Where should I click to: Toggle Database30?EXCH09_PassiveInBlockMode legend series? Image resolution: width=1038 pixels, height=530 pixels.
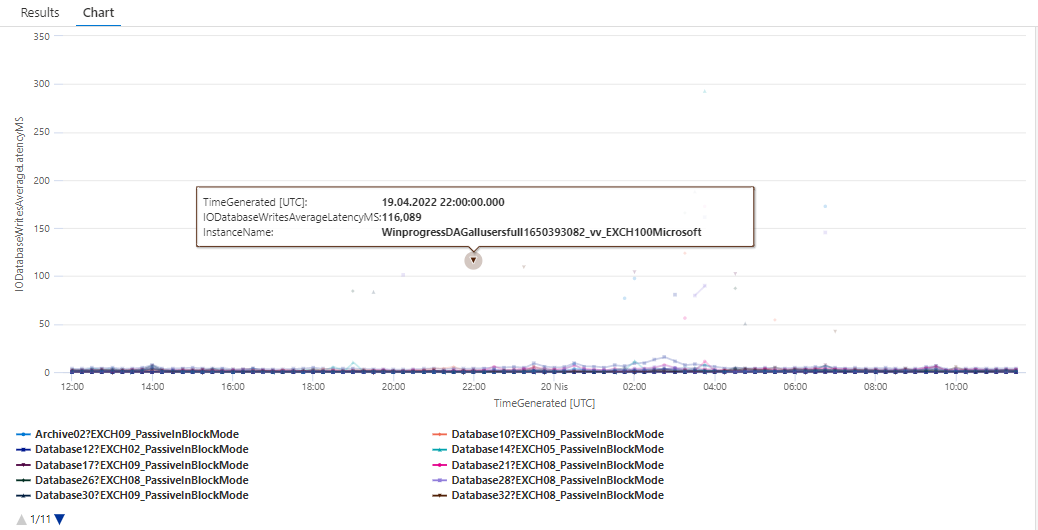tap(132, 495)
